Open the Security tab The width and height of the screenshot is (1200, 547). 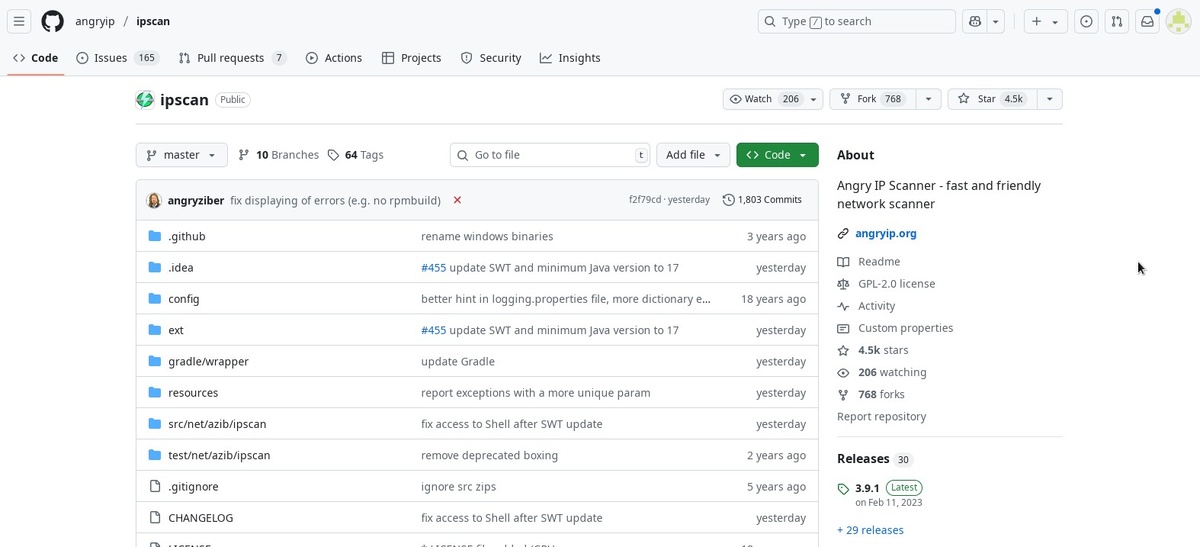click(x=491, y=58)
